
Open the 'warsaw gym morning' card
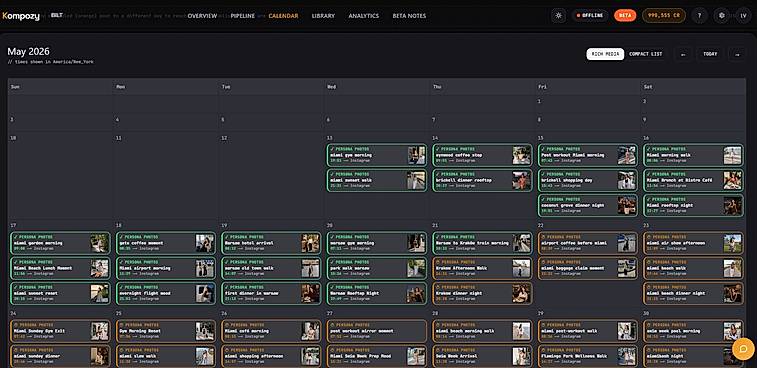pyautogui.click(x=377, y=243)
